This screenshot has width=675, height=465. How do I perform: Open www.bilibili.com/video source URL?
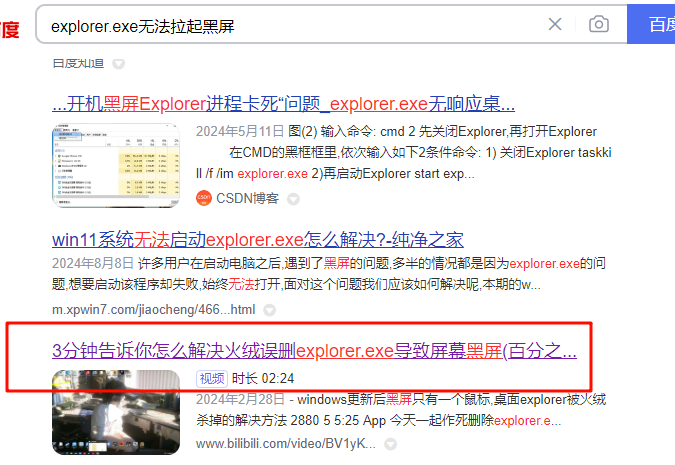click(286, 444)
